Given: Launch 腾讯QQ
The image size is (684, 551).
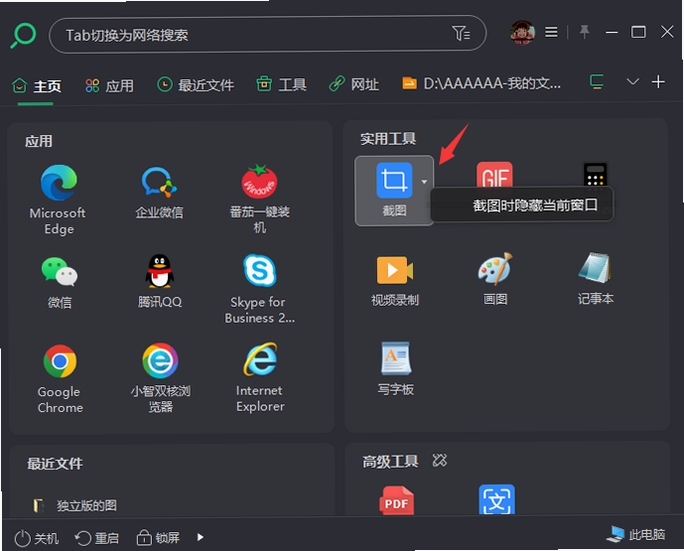Looking at the screenshot, I should (x=159, y=281).
